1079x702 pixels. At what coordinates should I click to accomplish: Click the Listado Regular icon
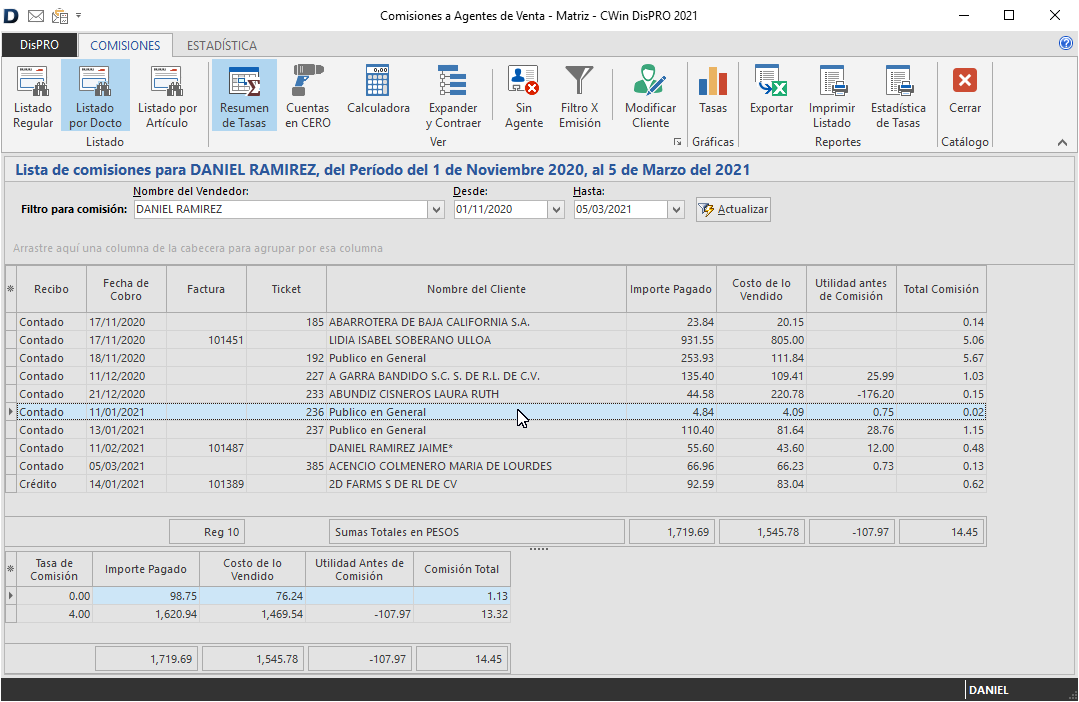coord(33,95)
